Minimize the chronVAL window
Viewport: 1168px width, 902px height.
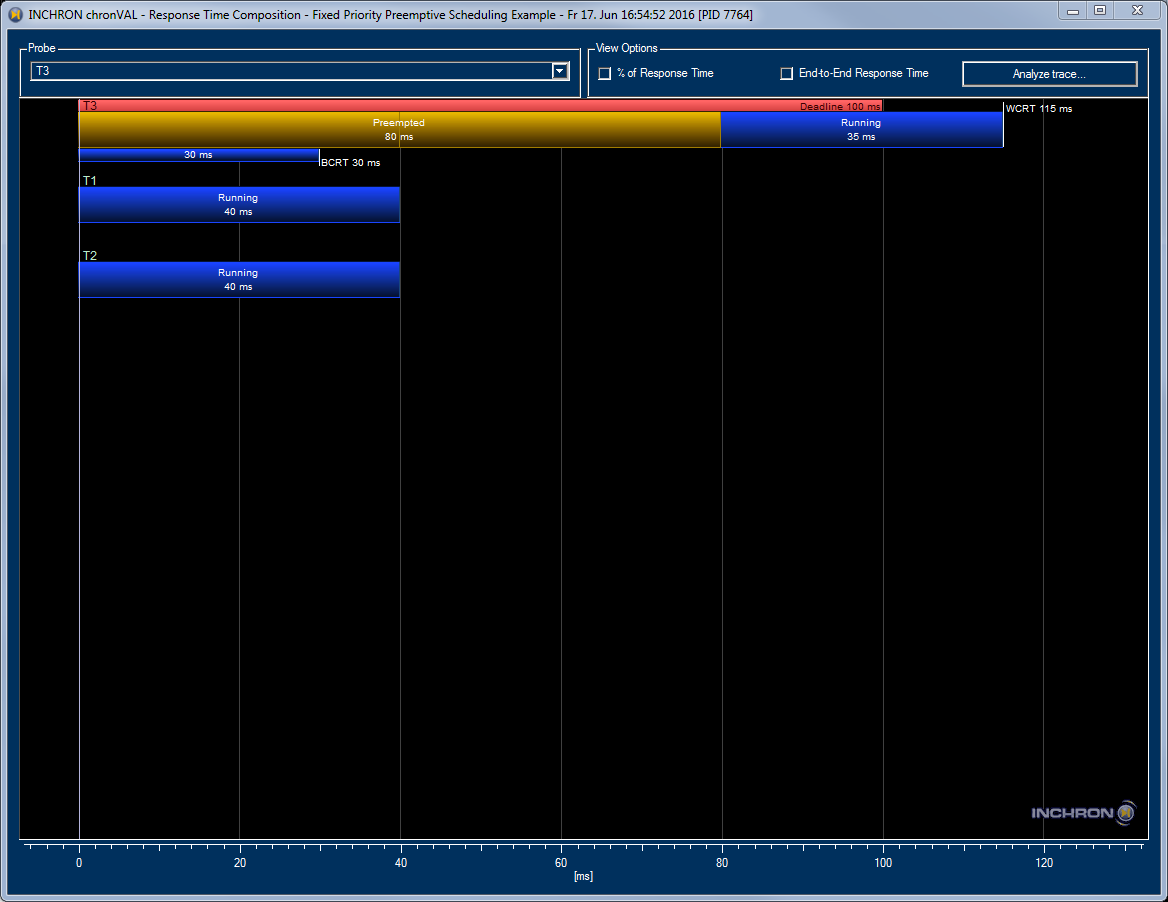(1073, 10)
